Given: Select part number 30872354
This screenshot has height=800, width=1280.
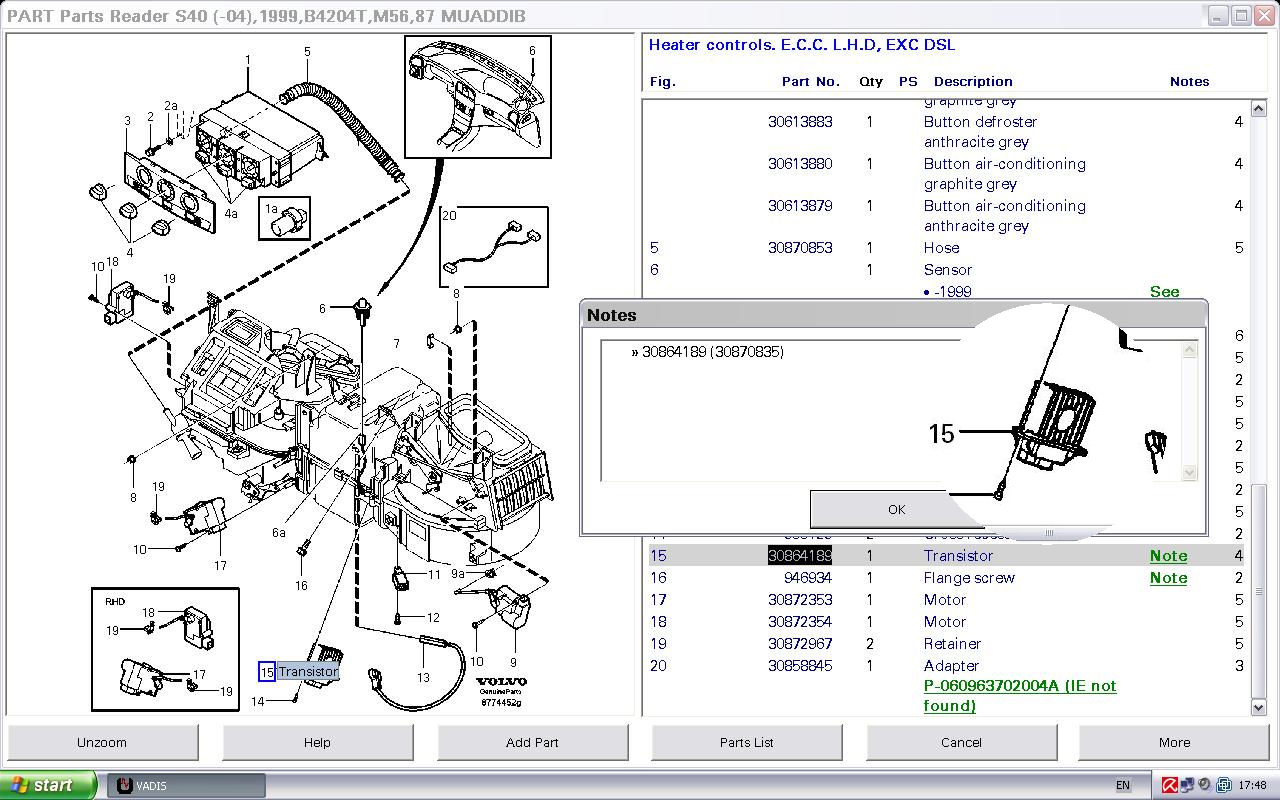Looking at the screenshot, I should (800, 622).
